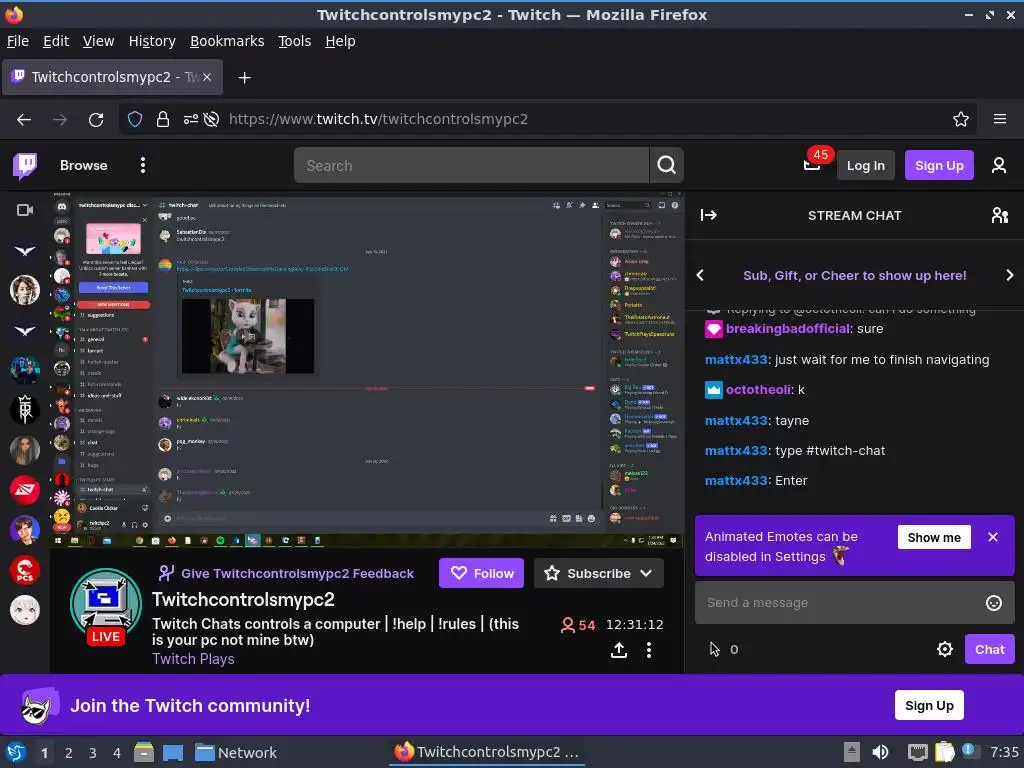1024x768 pixels.
Task: Open channel points cursor icon
Action: [714, 649]
